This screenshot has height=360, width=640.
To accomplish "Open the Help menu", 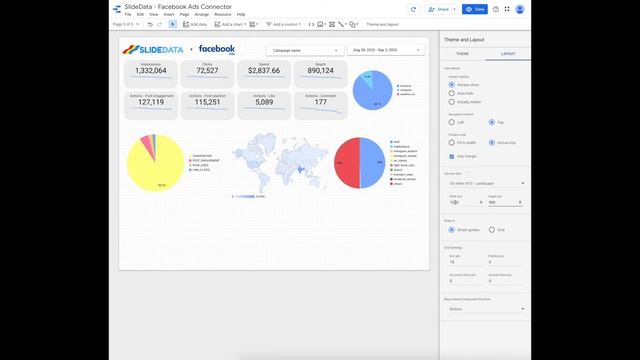I will 241,14.
